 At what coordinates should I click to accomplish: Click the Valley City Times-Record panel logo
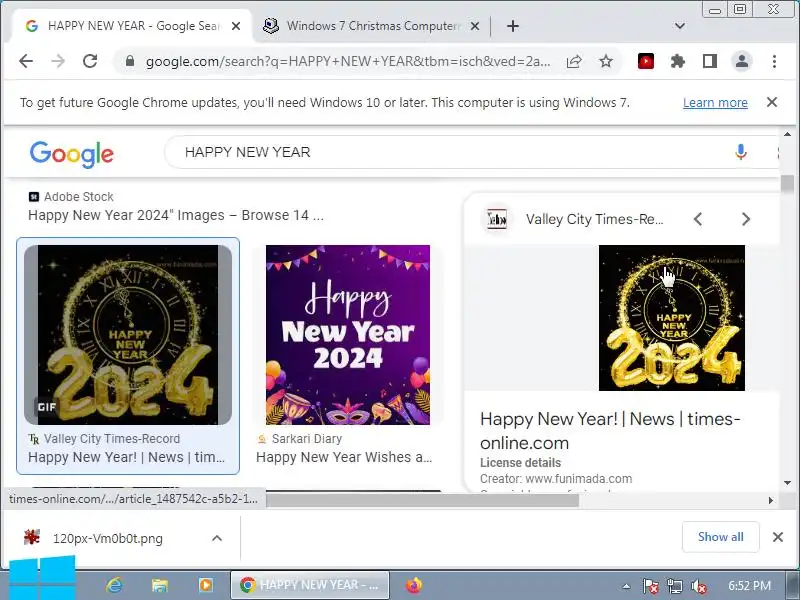tap(496, 219)
